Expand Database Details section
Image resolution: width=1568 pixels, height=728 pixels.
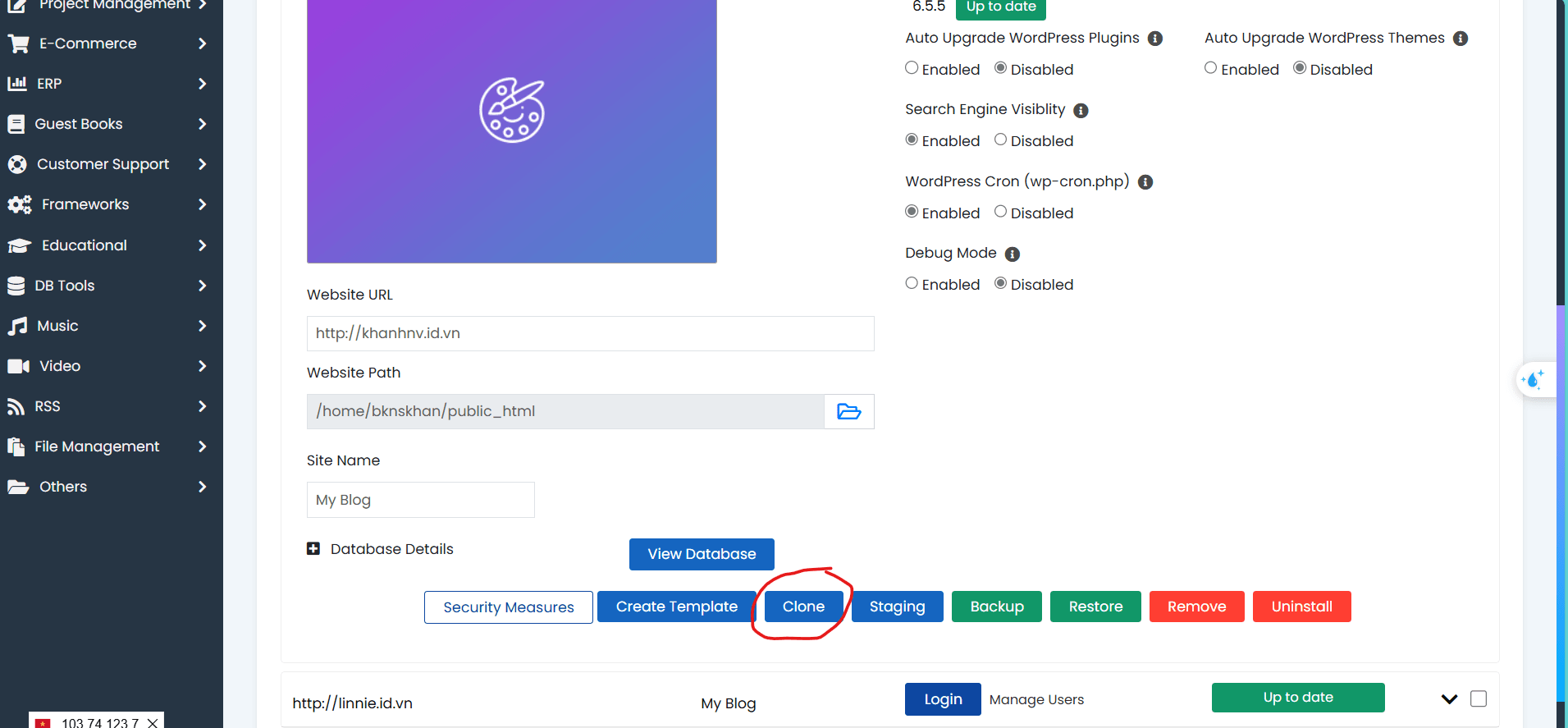pyautogui.click(x=313, y=548)
